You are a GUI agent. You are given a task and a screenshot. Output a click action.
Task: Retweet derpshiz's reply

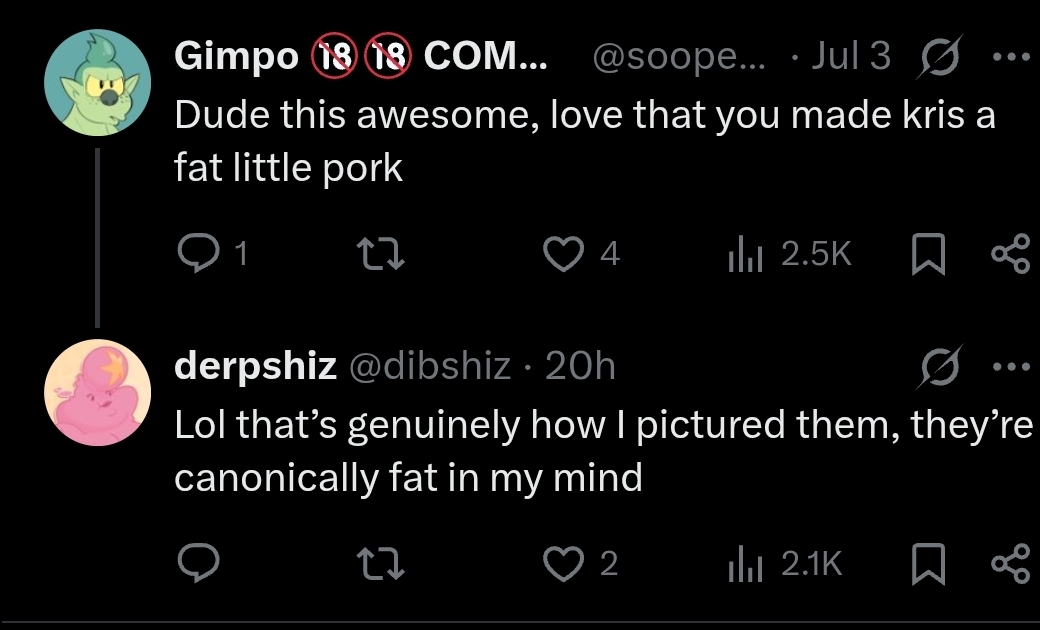tap(381, 564)
